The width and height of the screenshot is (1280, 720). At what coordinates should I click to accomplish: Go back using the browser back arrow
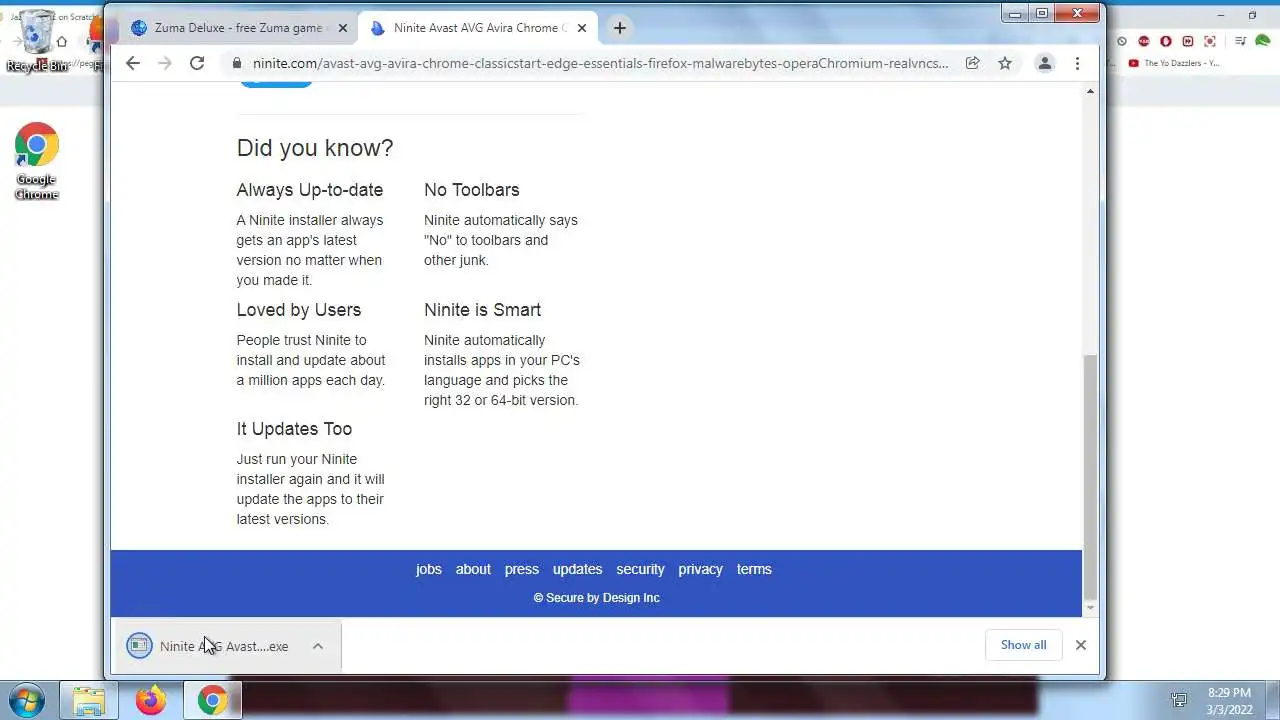[x=133, y=63]
